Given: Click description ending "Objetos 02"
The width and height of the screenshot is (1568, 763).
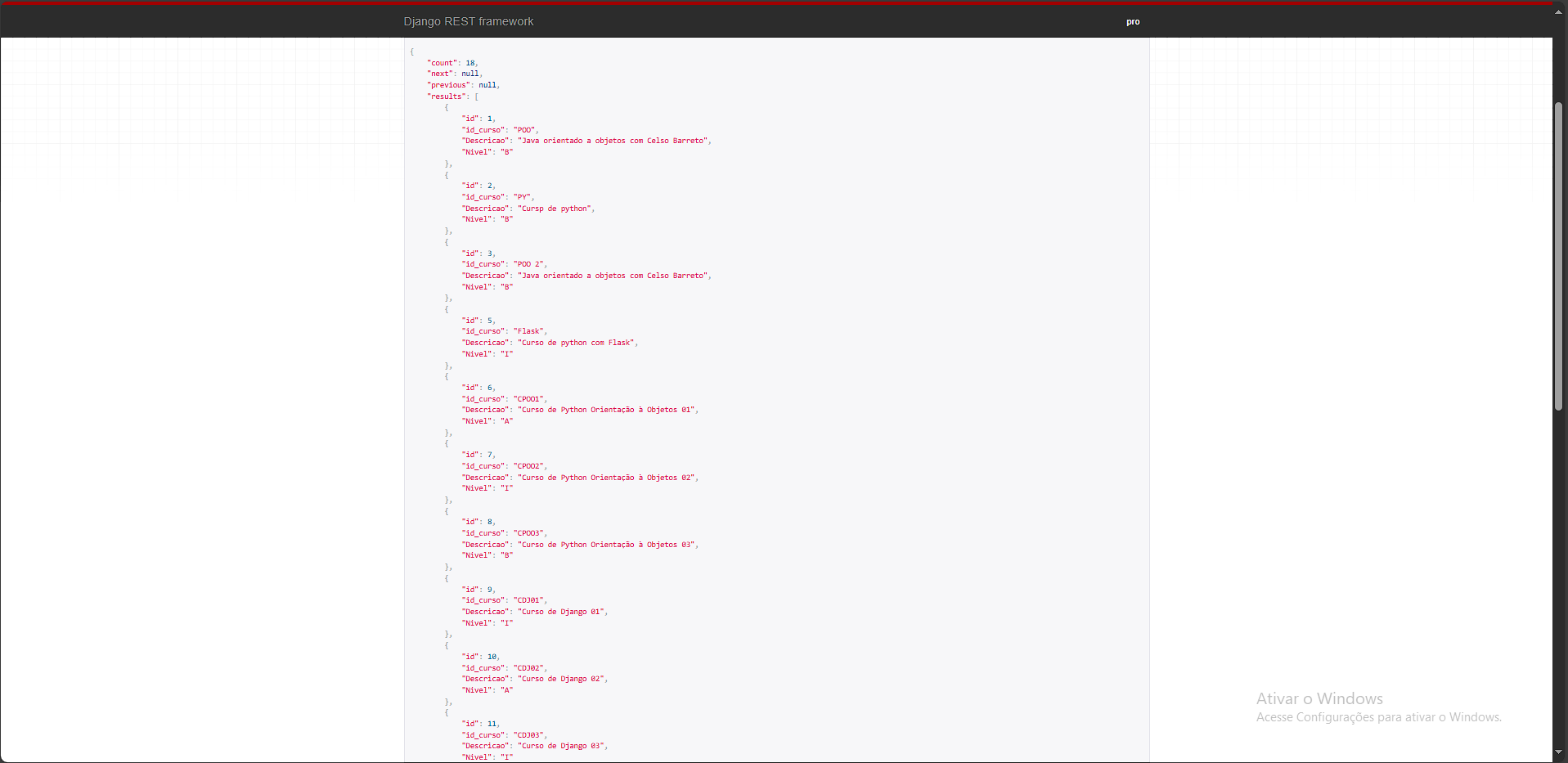Looking at the screenshot, I should [x=607, y=478].
